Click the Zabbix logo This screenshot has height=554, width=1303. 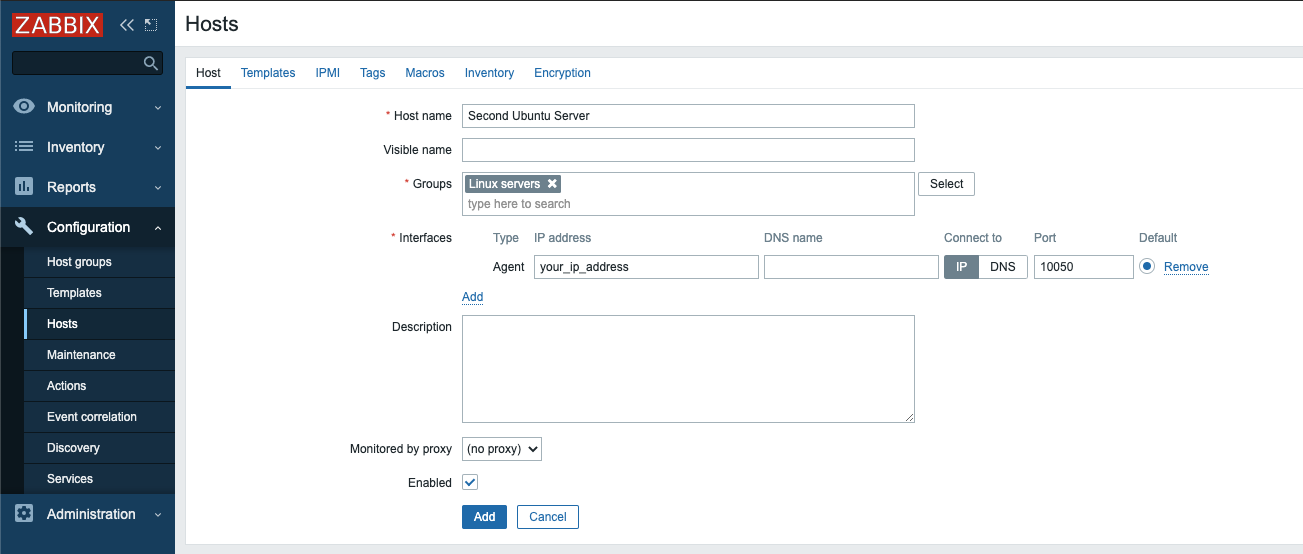coord(58,25)
